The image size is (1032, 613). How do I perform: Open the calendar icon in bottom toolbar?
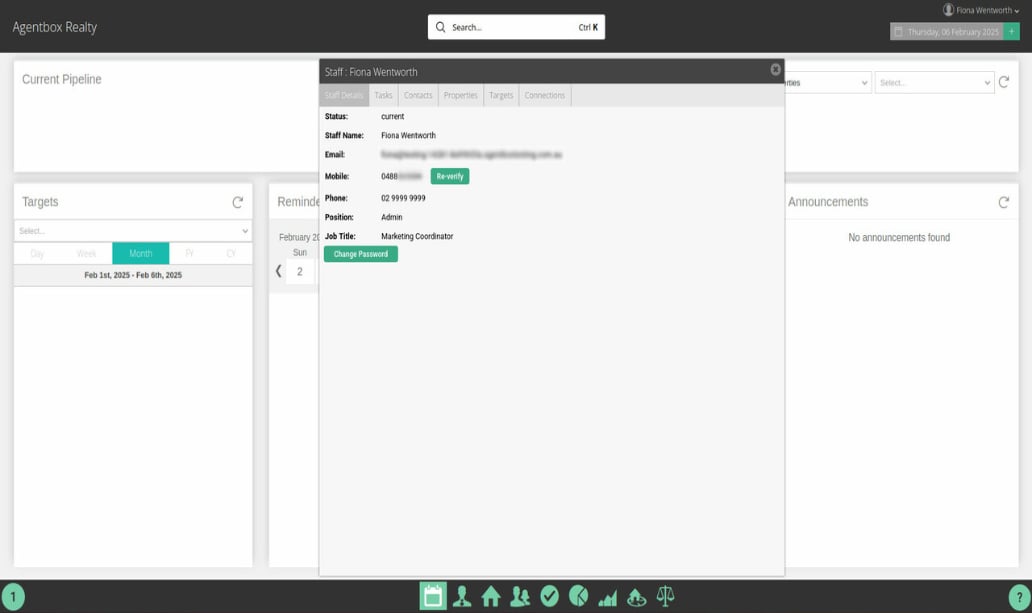pyautogui.click(x=432, y=596)
